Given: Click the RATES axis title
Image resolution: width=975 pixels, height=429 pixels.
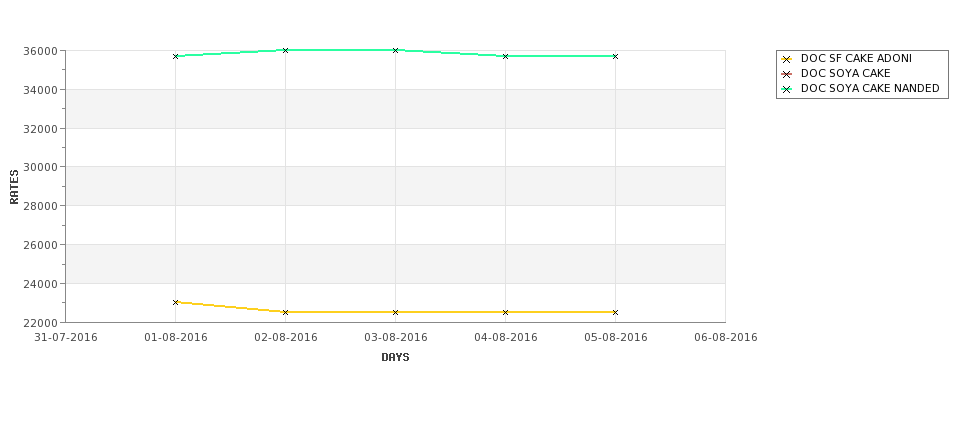Looking at the screenshot, I should pos(14,187).
